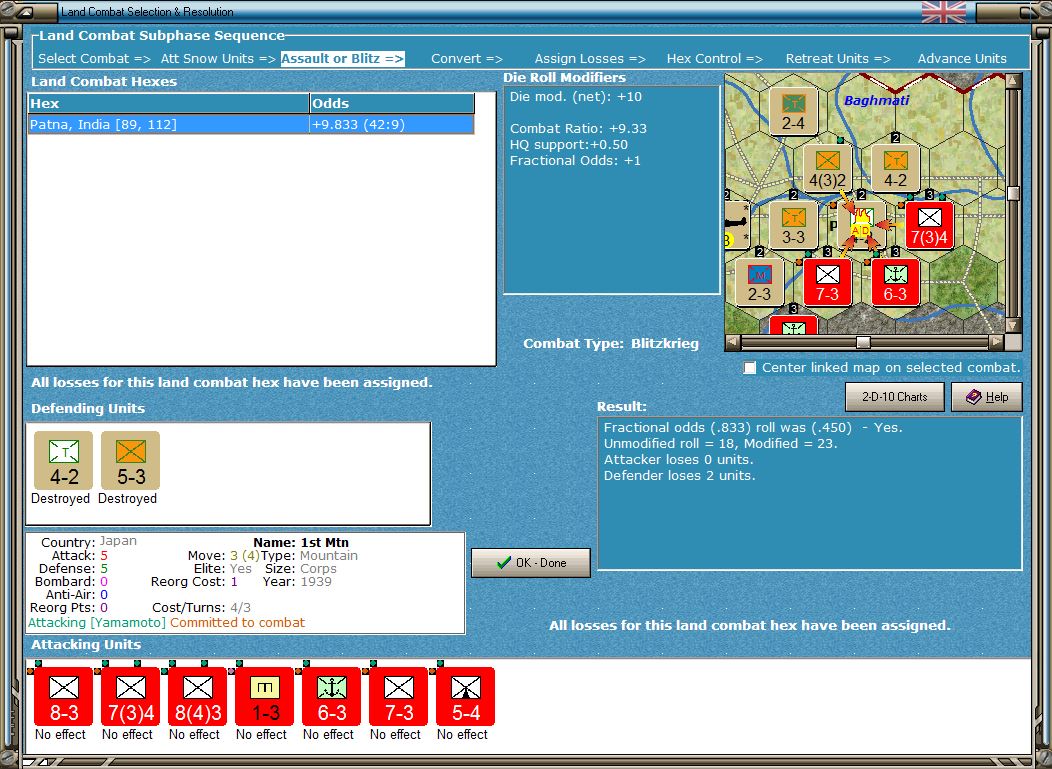Enable Center linked map on selected combat
The image size is (1052, 769).
tap(749, 368)
